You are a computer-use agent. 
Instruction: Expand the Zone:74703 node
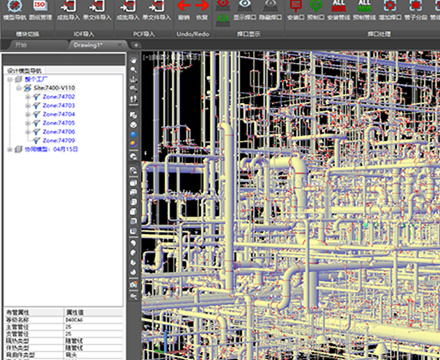pyautogui.click(x=28, y=106)
